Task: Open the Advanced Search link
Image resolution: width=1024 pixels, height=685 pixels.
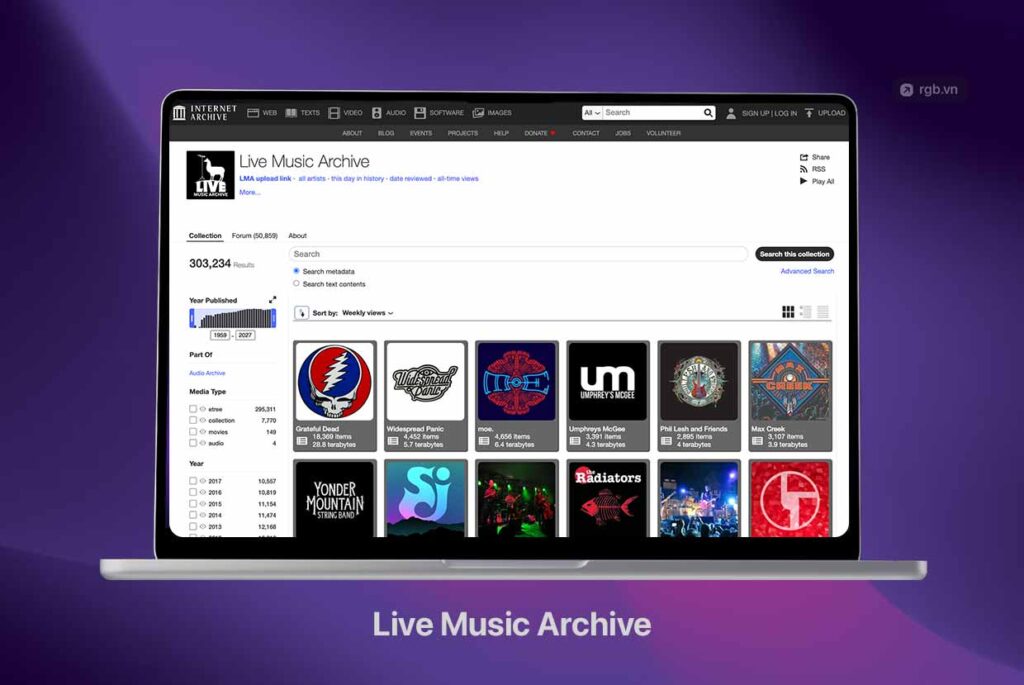Action: [807, 271]
